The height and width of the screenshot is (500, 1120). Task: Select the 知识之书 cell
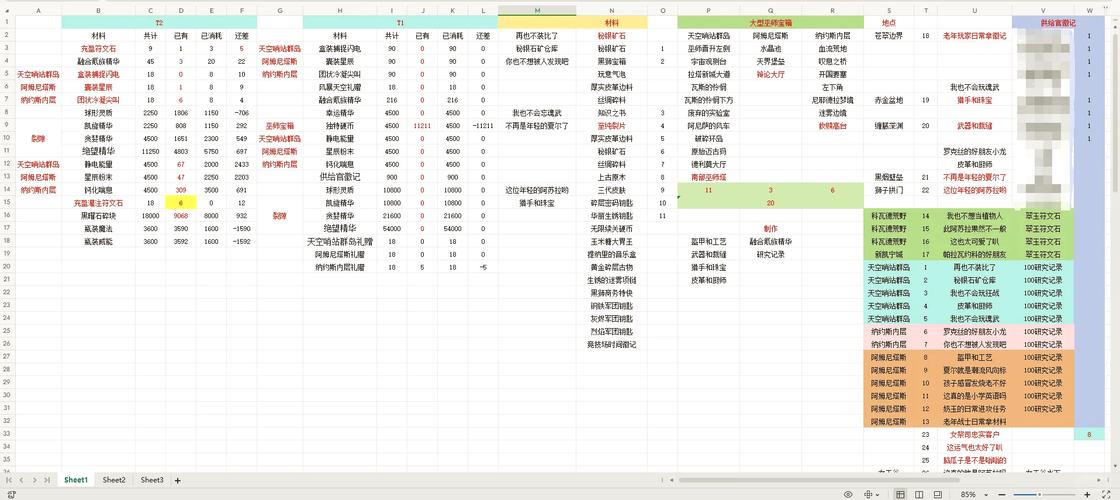(x=612, y=113)
